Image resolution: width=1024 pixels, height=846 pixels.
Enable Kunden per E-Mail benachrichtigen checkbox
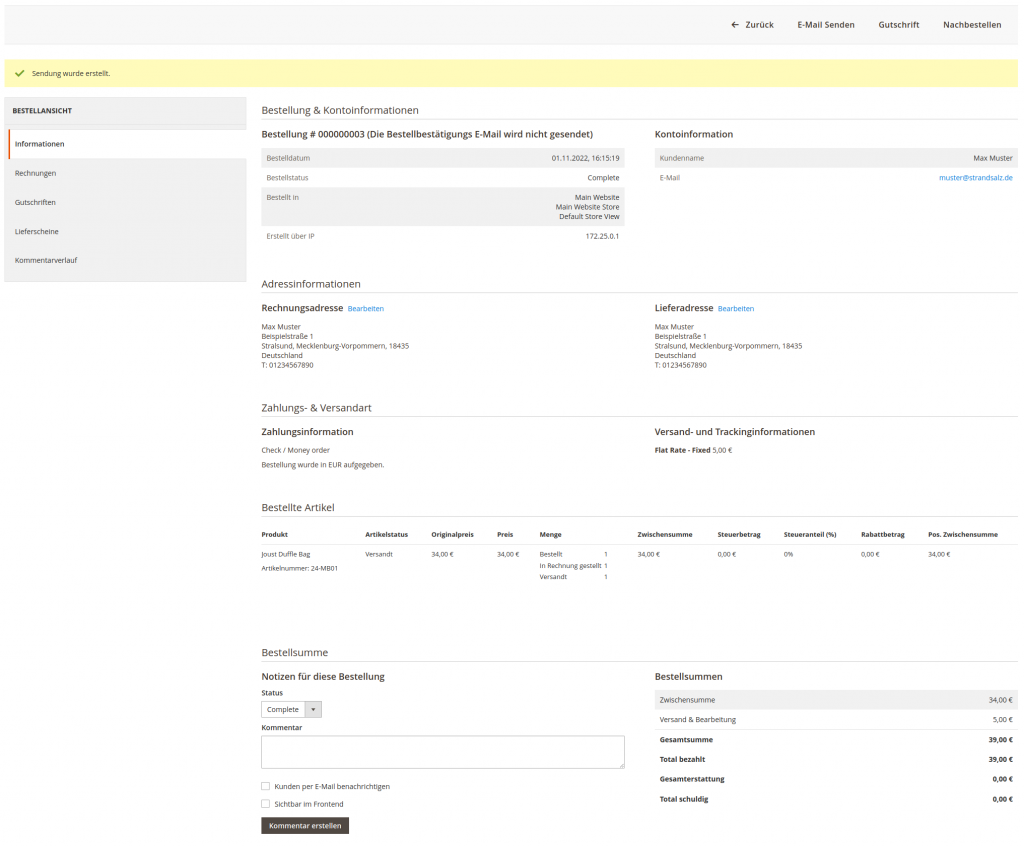click(x=266, y=786)
